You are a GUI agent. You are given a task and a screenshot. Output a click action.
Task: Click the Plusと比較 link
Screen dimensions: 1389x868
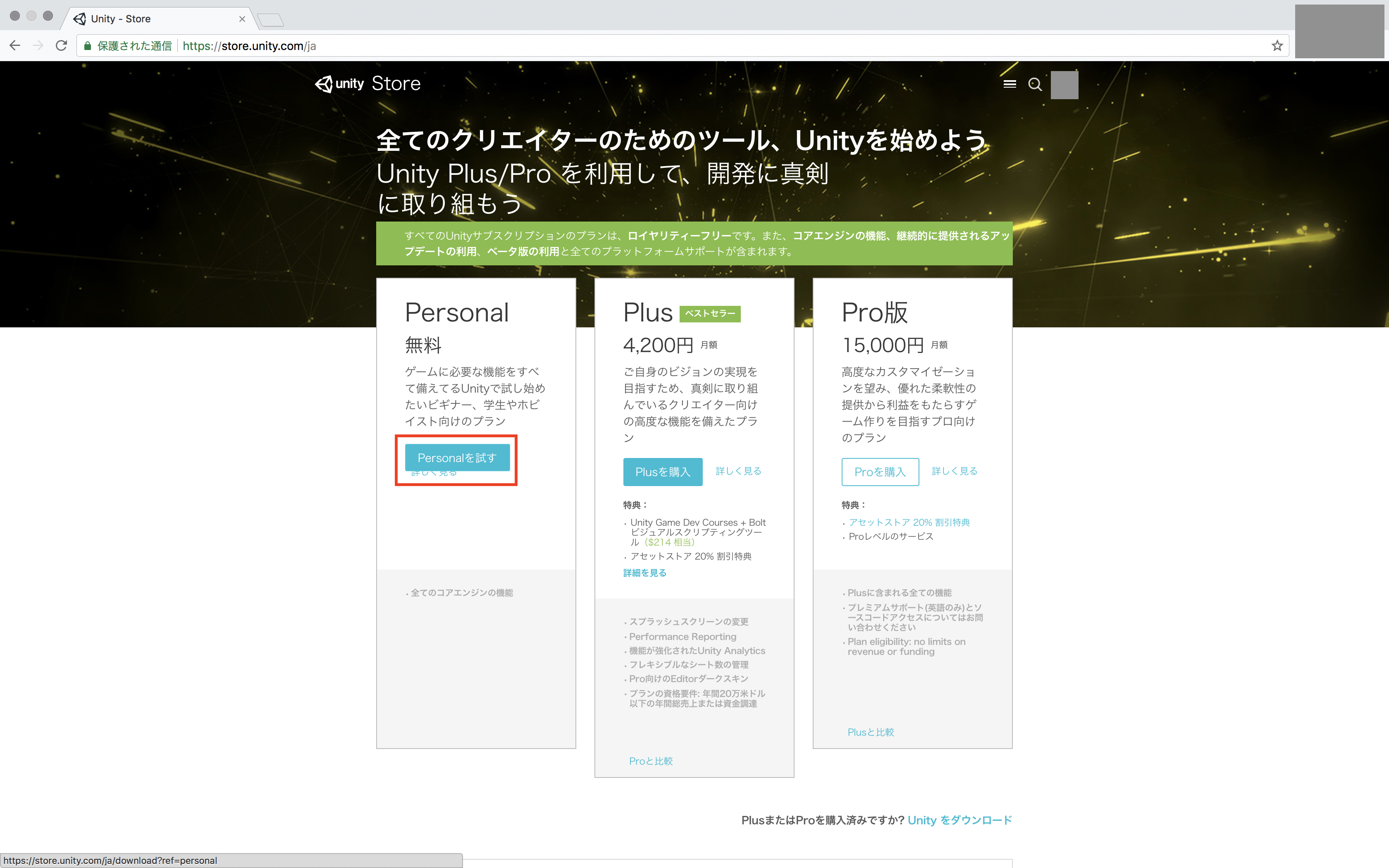[871, 732]
